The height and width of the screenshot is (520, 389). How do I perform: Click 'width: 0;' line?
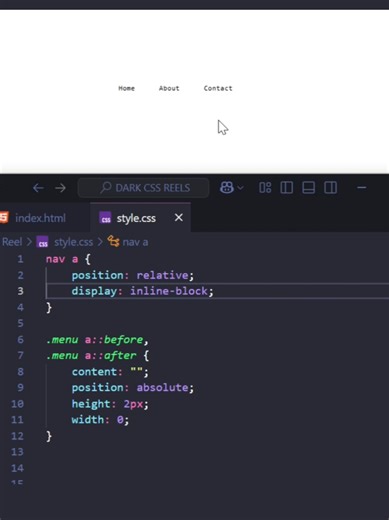pyautogui.click(x=100, y=420)
